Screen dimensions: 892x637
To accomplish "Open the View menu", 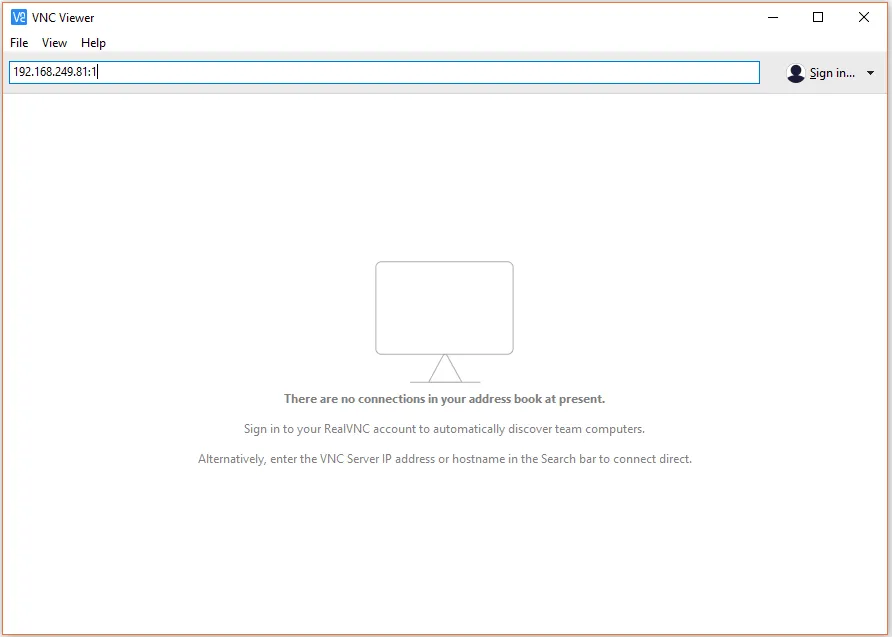I will point(54,43).
